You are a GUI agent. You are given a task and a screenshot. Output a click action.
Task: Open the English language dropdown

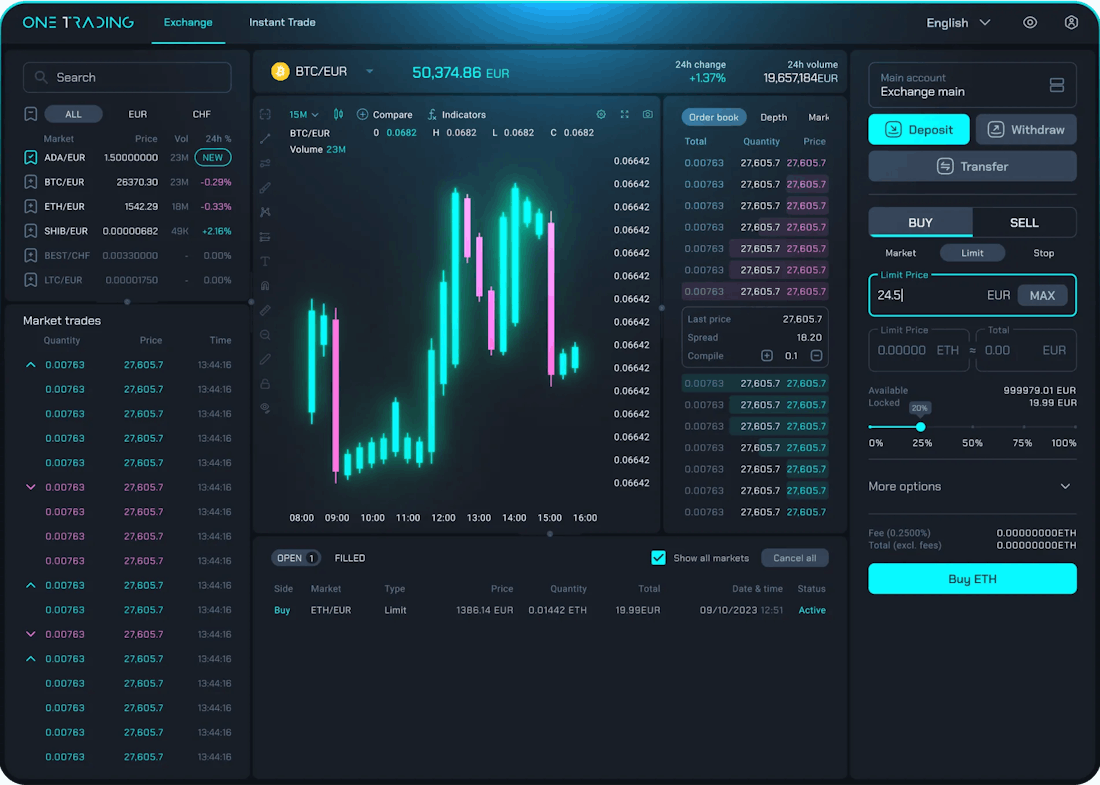pos(957,23)
